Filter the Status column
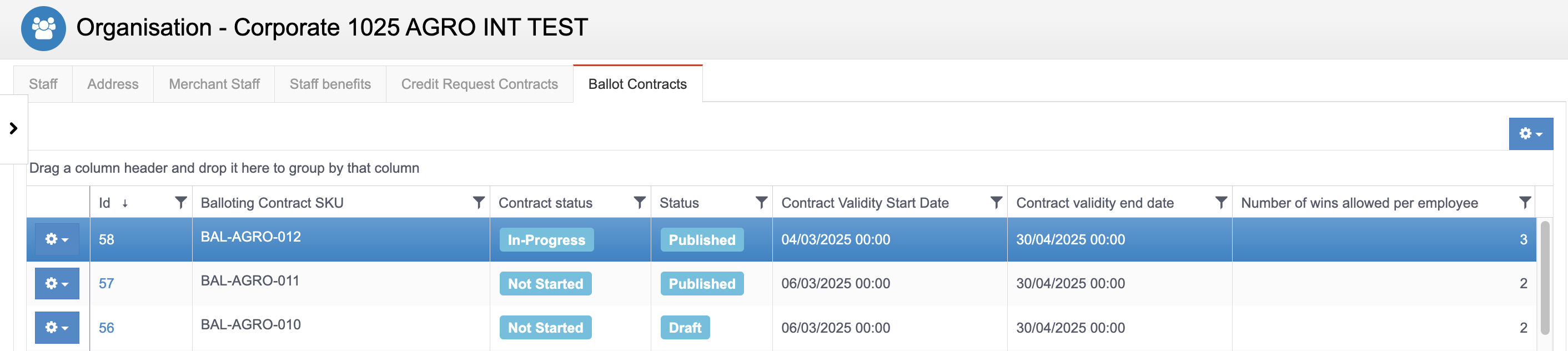Viewport: 1568px width, 351px height. tap(761, 202)
